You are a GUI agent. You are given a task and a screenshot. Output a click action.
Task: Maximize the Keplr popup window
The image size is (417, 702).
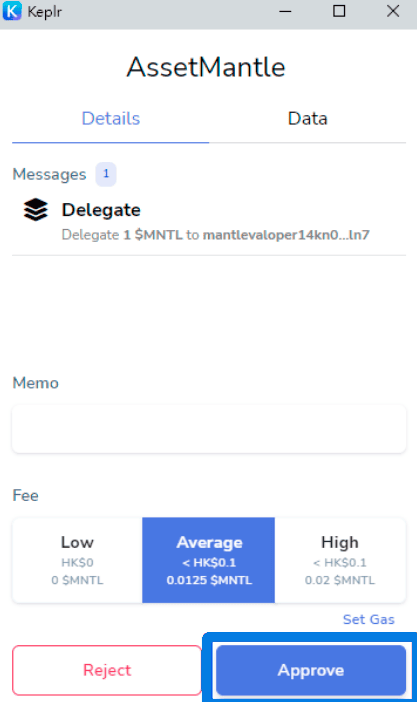pyautogui.click(x=339, y=11)
